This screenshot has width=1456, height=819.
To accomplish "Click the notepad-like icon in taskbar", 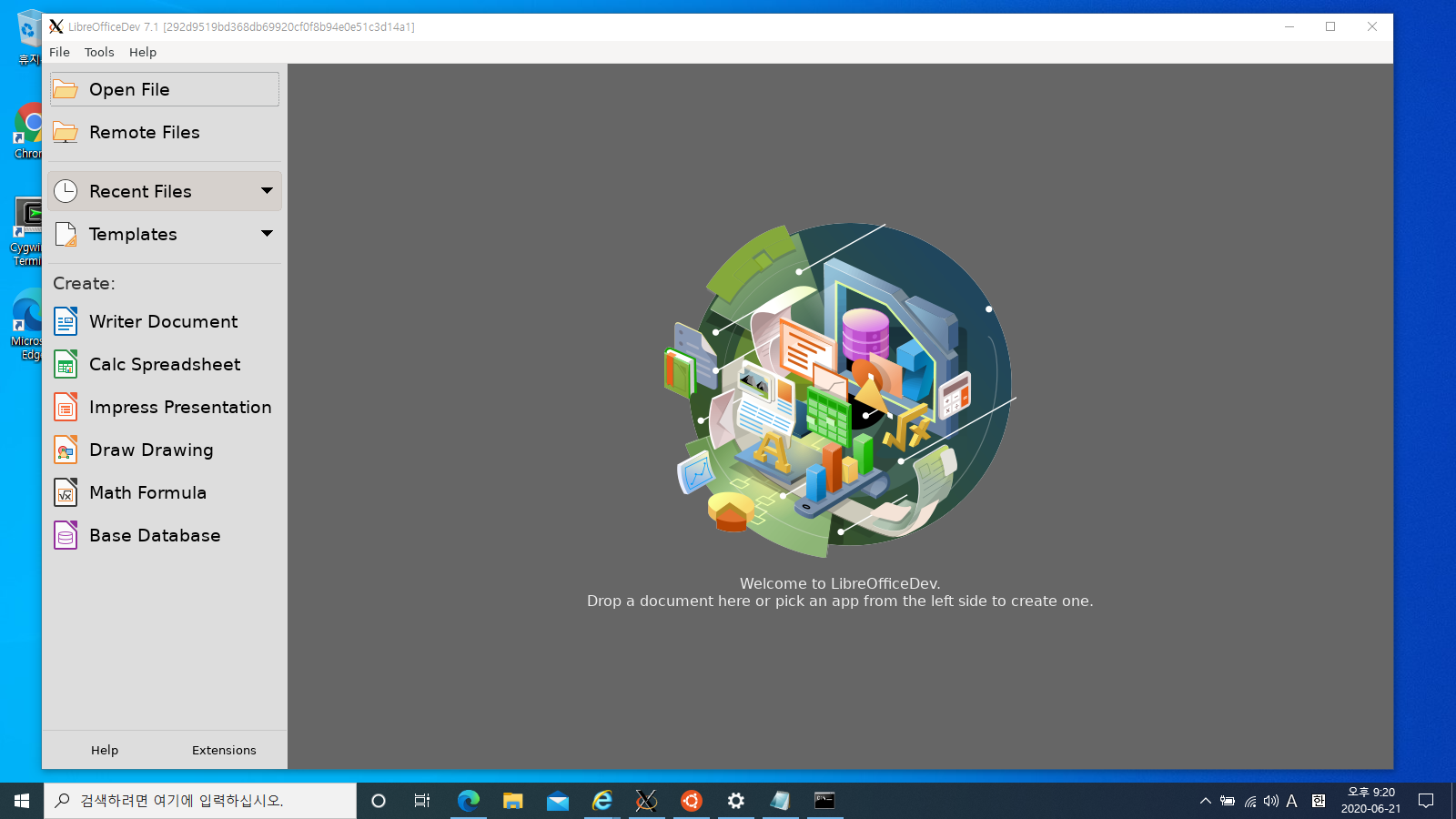I will (x=781, y=801).
